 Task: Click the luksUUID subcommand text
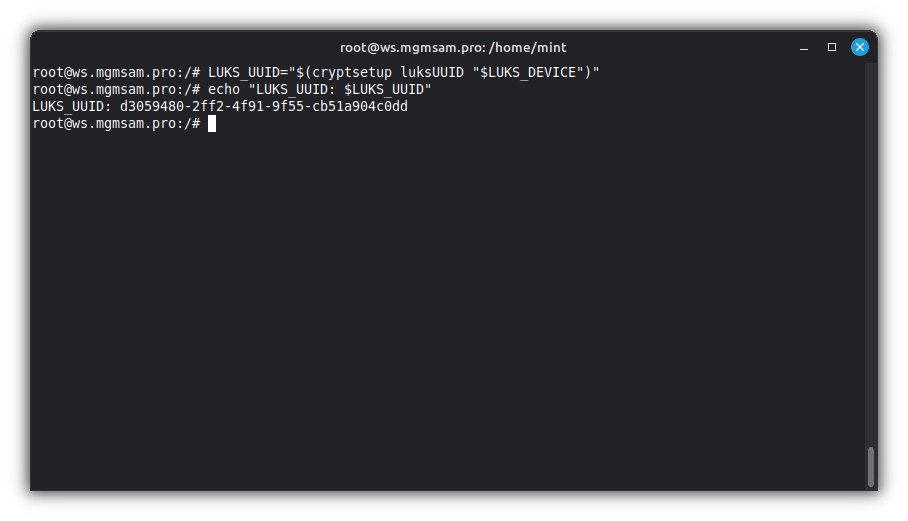[432, 72]
